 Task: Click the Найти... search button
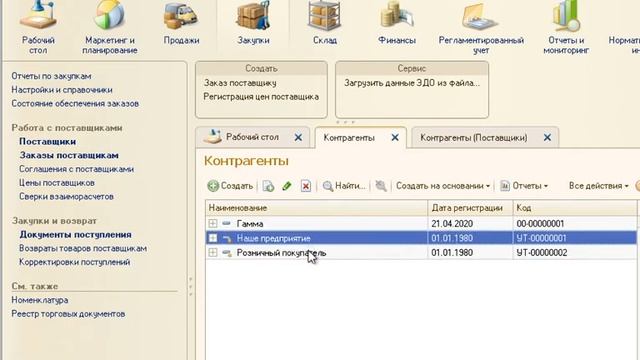(x=344, y=186)
